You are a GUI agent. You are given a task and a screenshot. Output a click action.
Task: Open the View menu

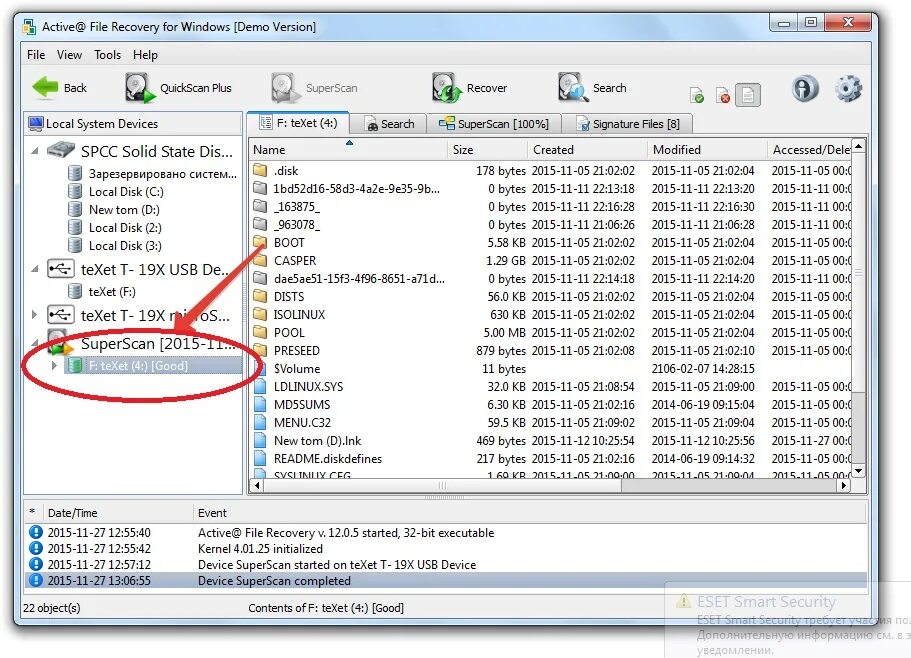point(69,55)
